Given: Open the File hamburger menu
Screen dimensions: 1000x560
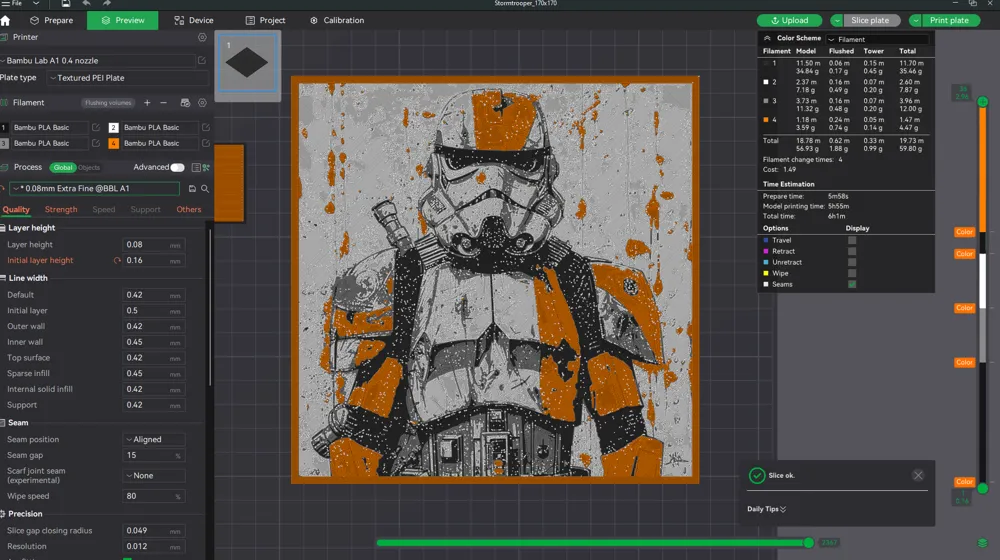Looking at the screenshot, I should point(11,3).
